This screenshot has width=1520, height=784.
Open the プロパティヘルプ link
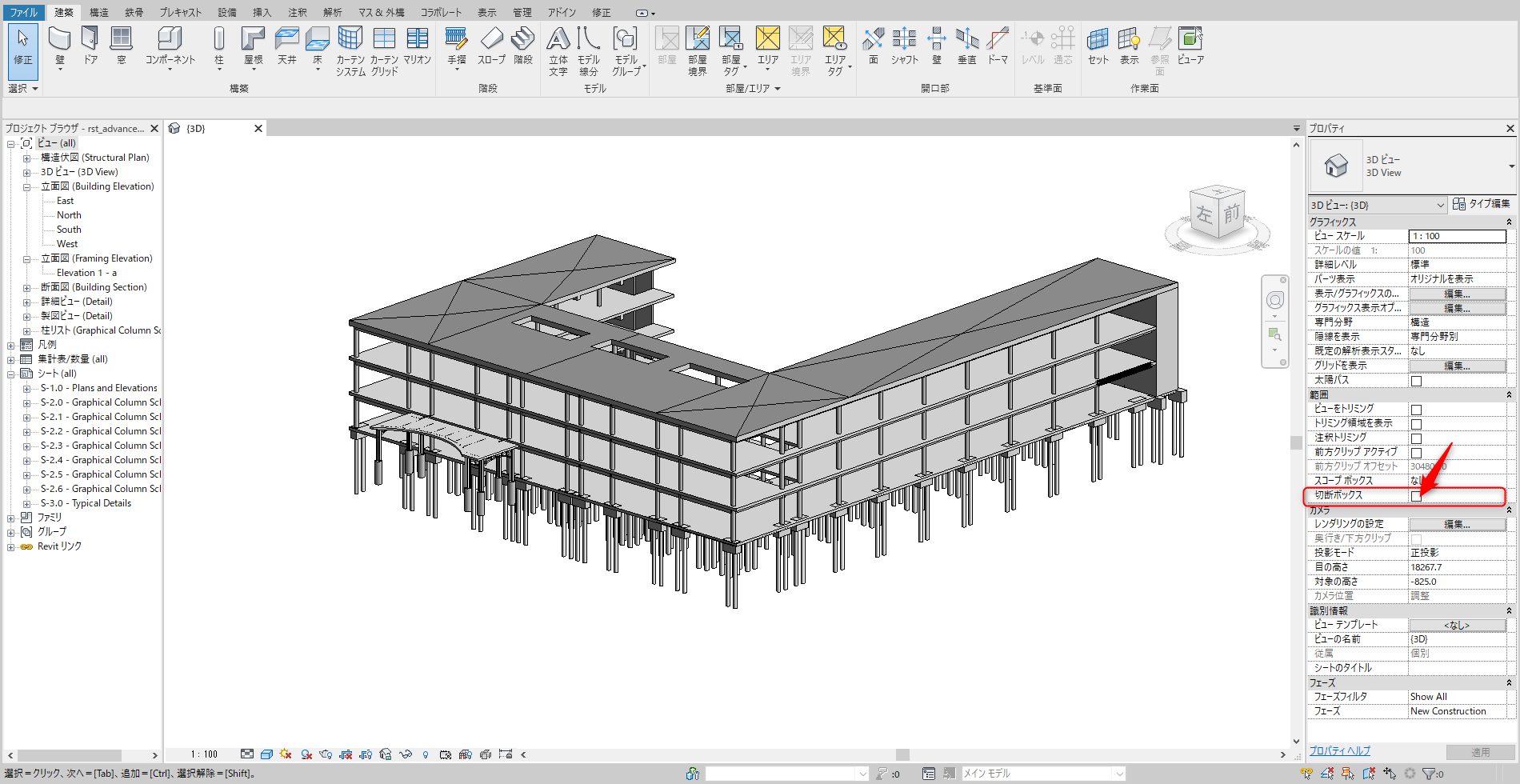[1339, 750]
